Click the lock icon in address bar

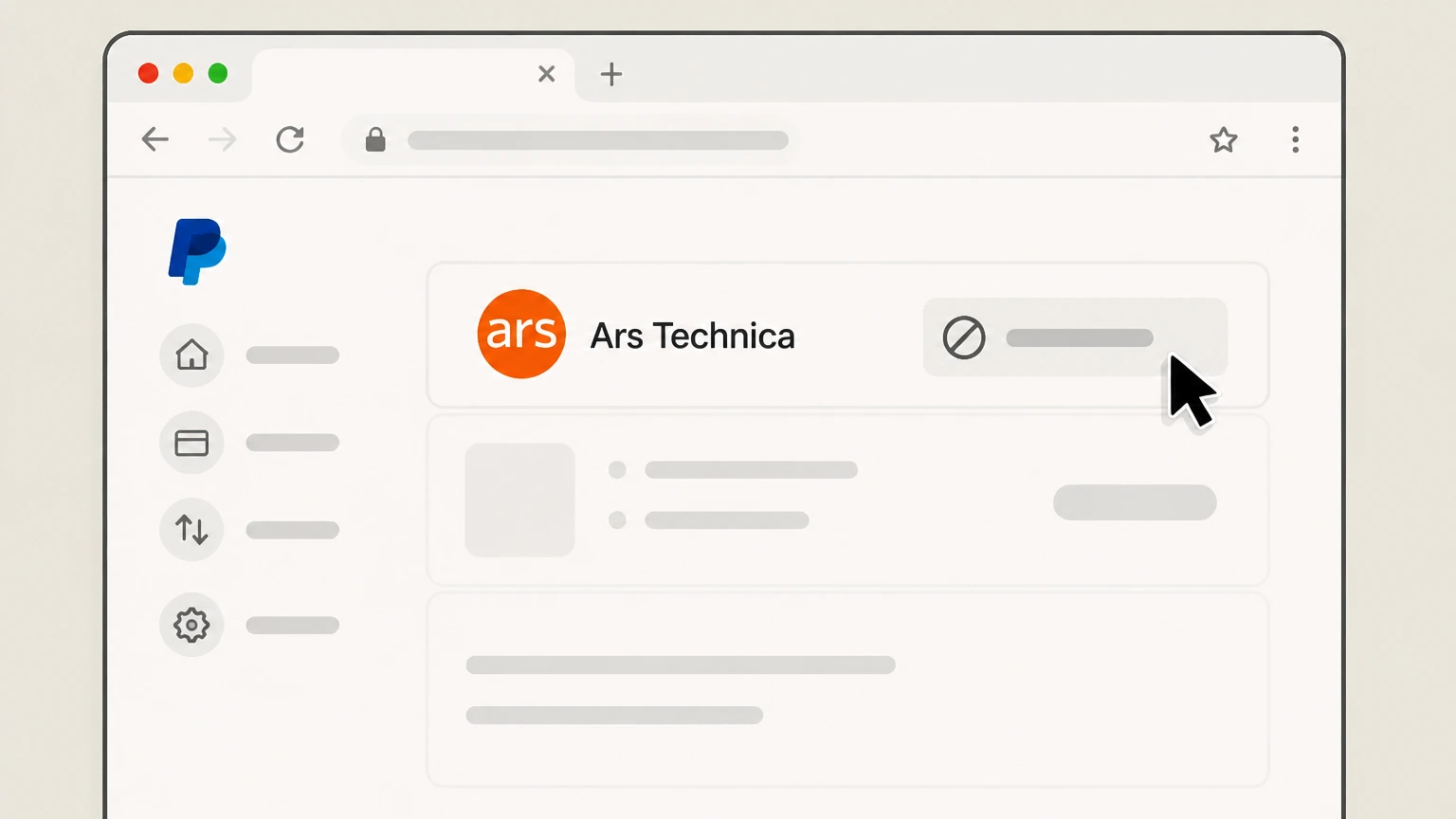pos(375,140)
